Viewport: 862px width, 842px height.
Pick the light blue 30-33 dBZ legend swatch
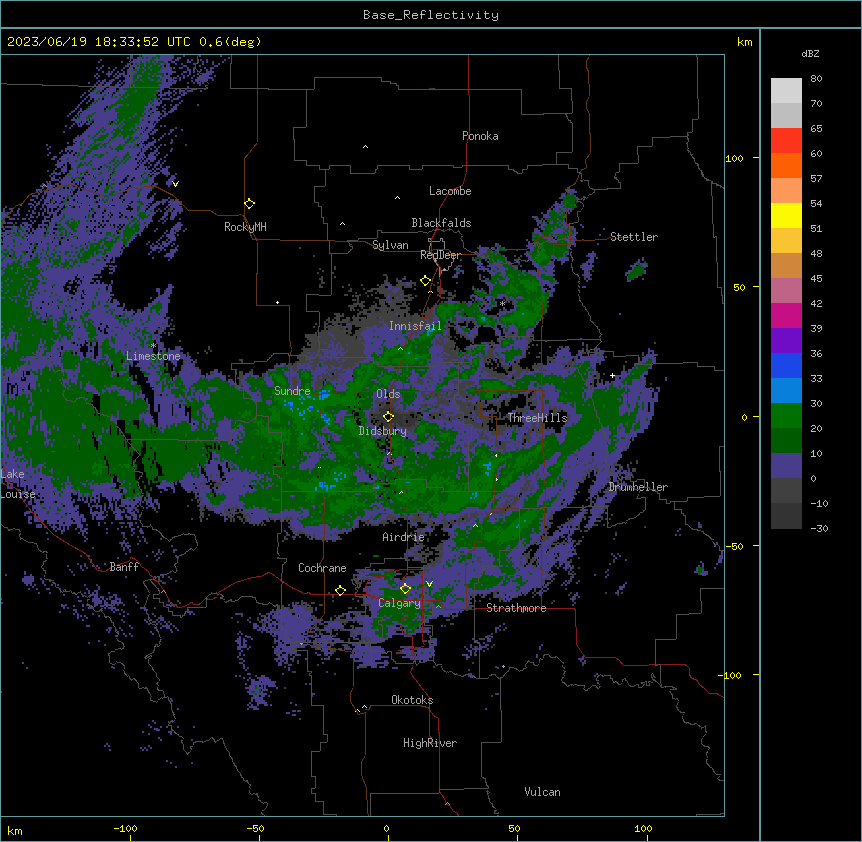click(786, 391)
